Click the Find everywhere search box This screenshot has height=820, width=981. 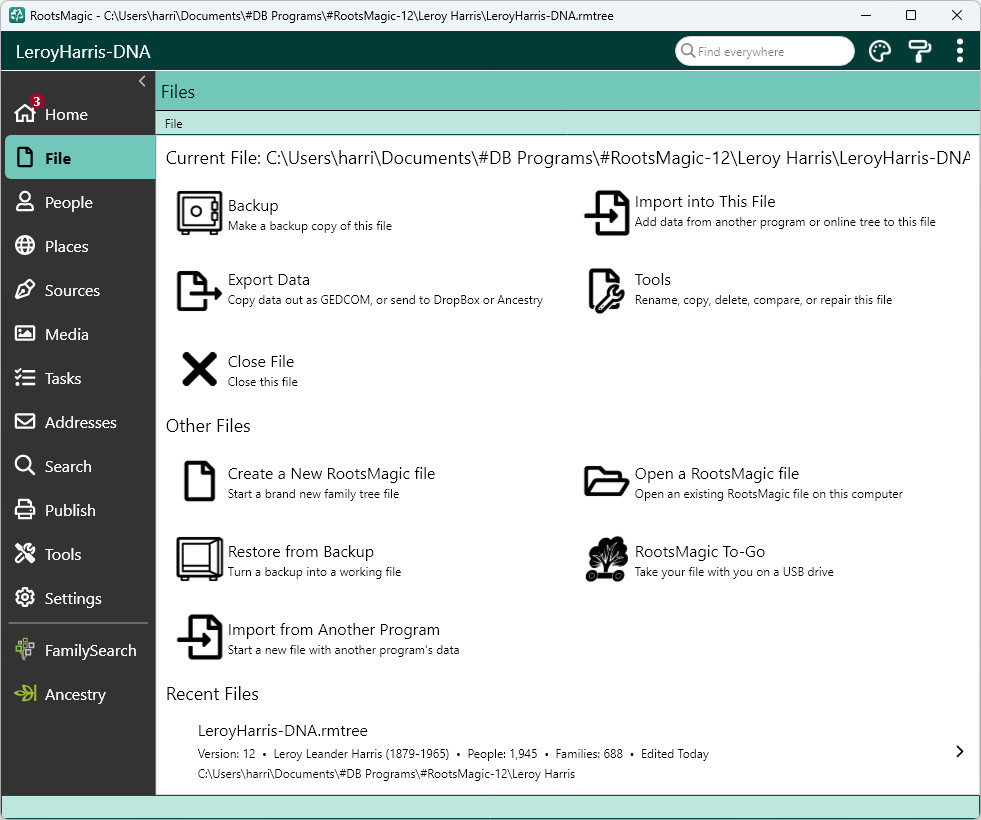[765, 51]
